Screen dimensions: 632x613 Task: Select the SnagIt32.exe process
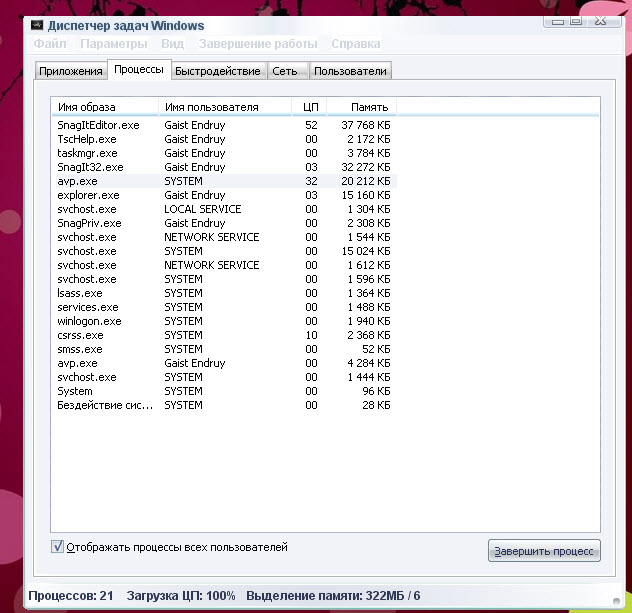click(224, 167)
